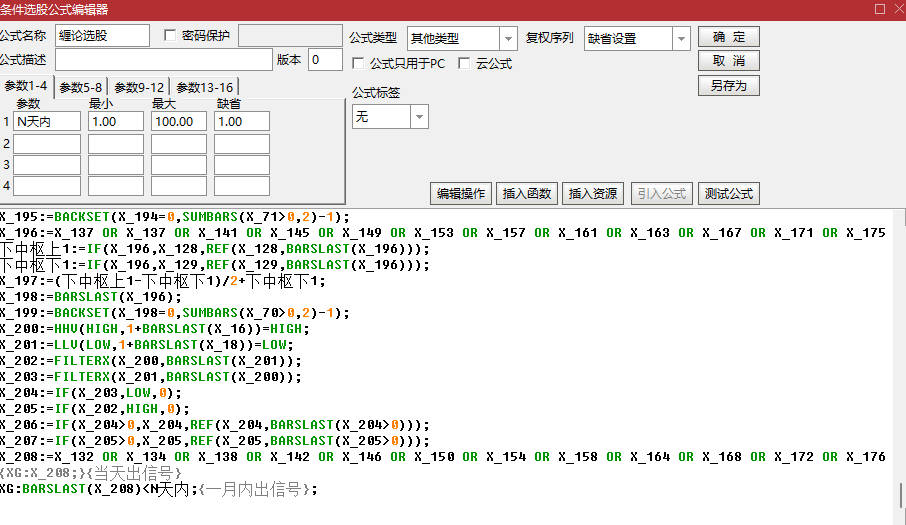Confirm with the 确定 button
Screen dimensions: 906x525
729,37
